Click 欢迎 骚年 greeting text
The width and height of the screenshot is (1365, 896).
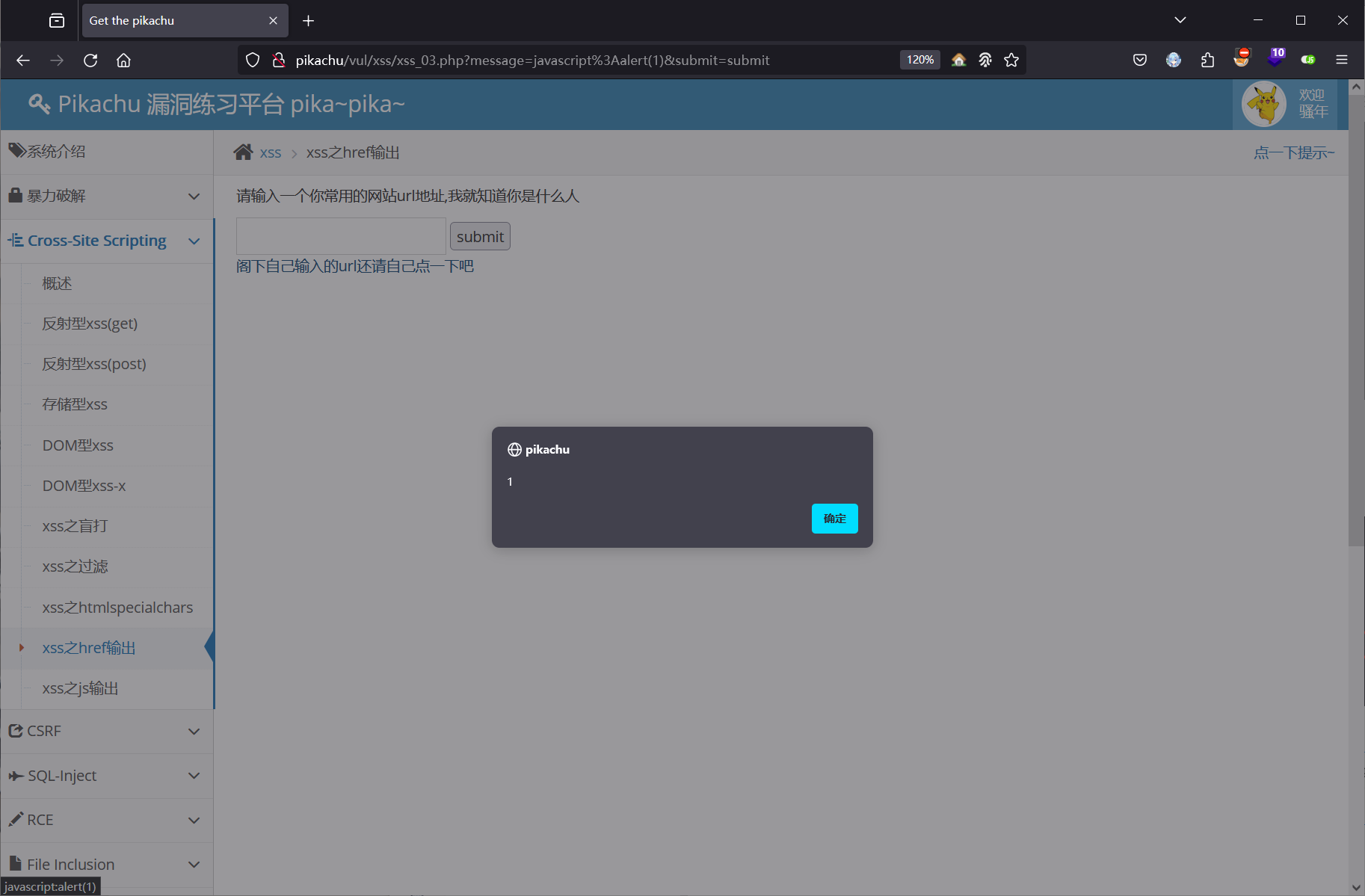click(x=1313, y=104)
